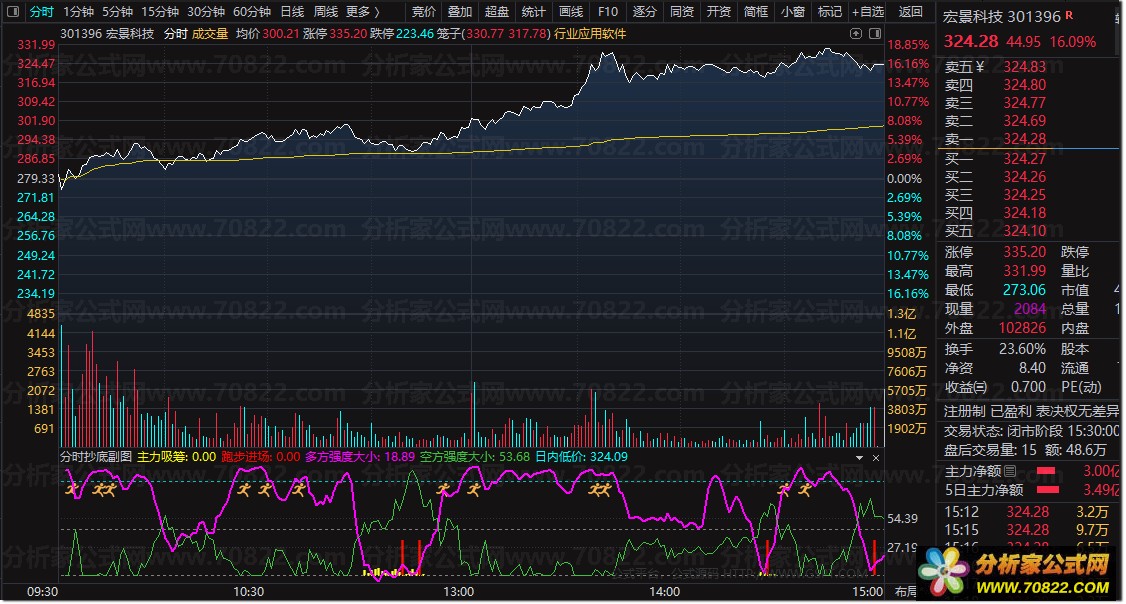The width and height of the screenshot is (1126, 604).
Task: Toggle the 简框 simple frame mode
Action: click(755, 11)
